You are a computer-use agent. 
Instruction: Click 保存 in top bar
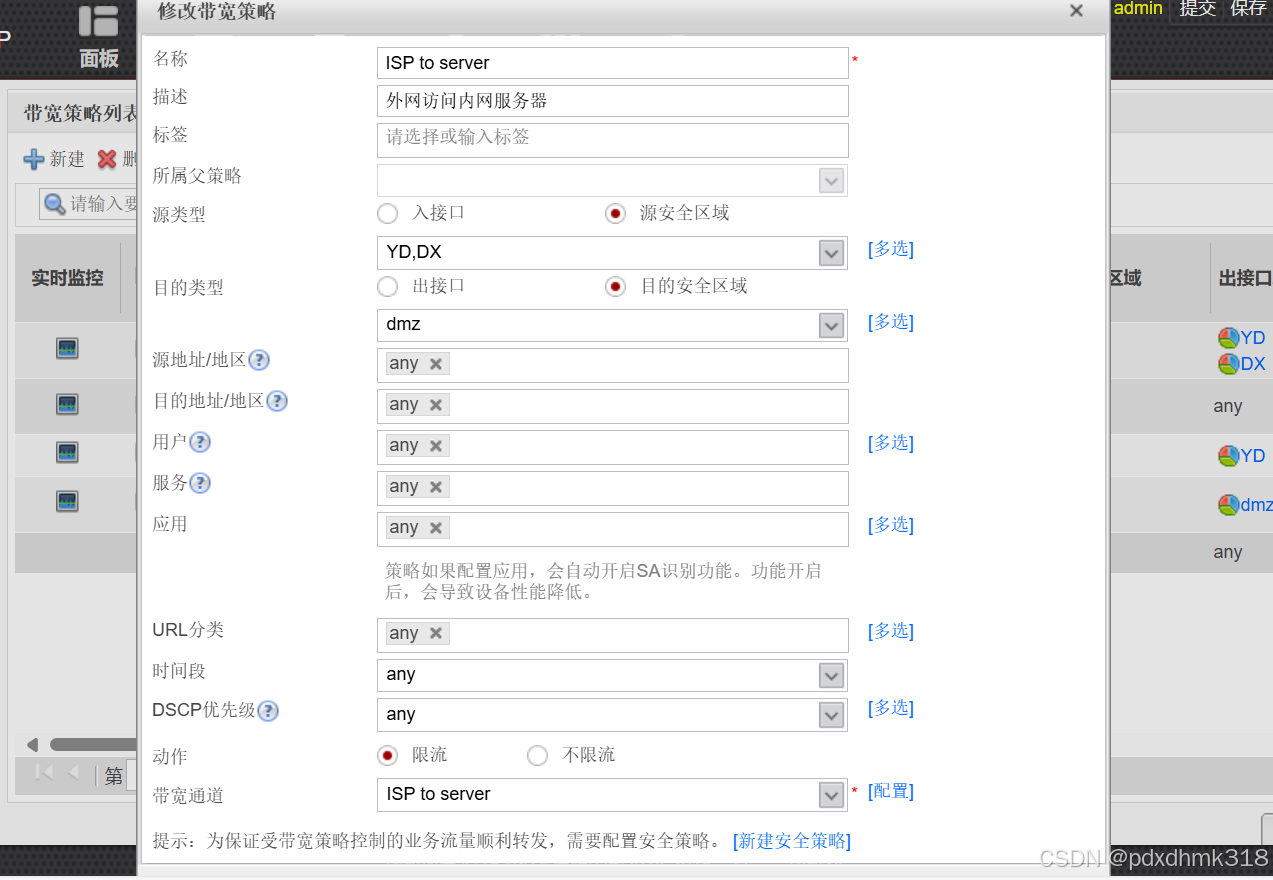pos(1248,9)
